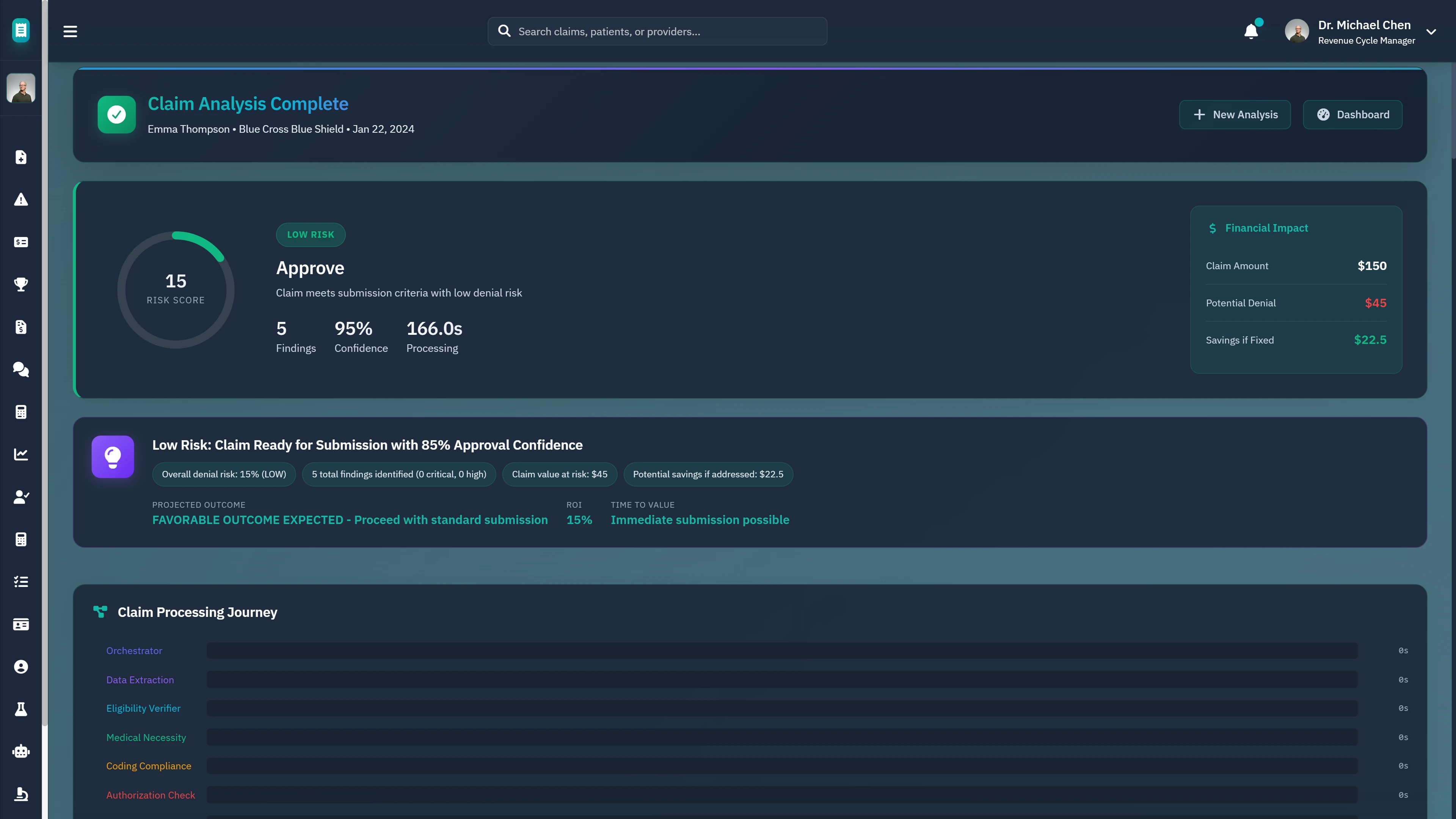
Task: Click the lightbulb insight icon
Action: pos(113,457)
